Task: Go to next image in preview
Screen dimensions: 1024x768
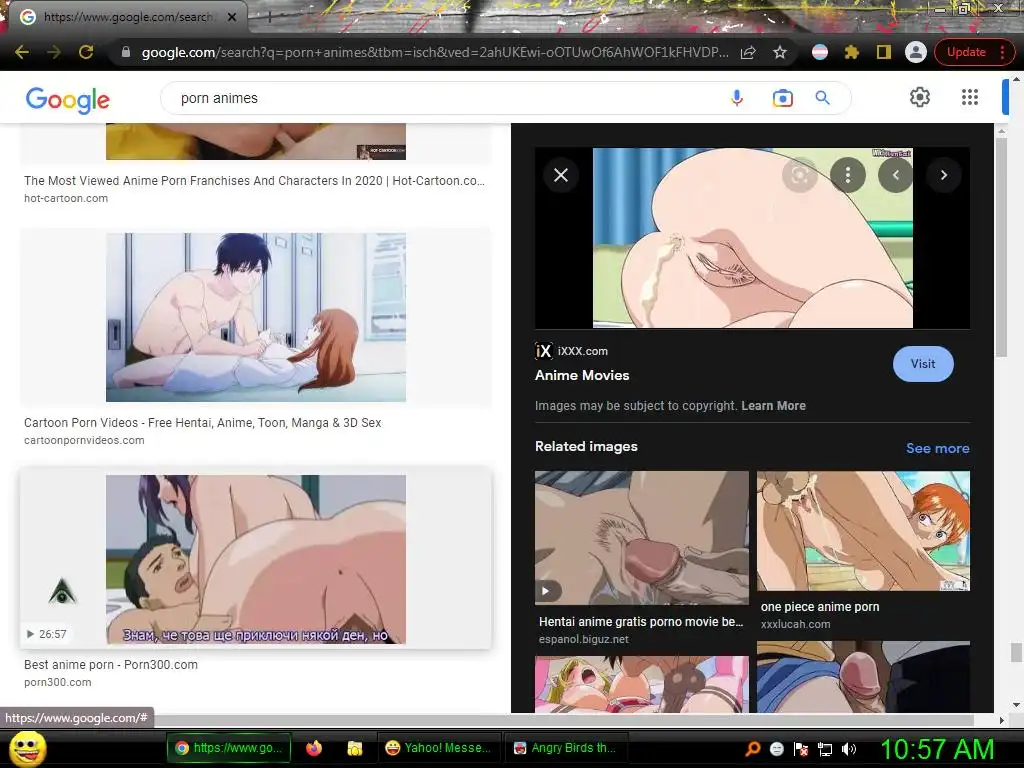Action: [x=944, y=175]
